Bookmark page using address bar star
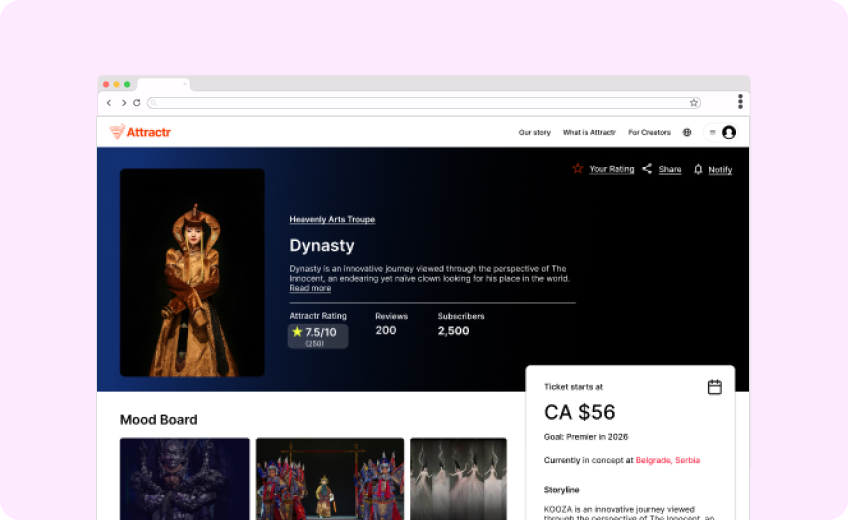 pyautogui.click(x=693, y=103)
